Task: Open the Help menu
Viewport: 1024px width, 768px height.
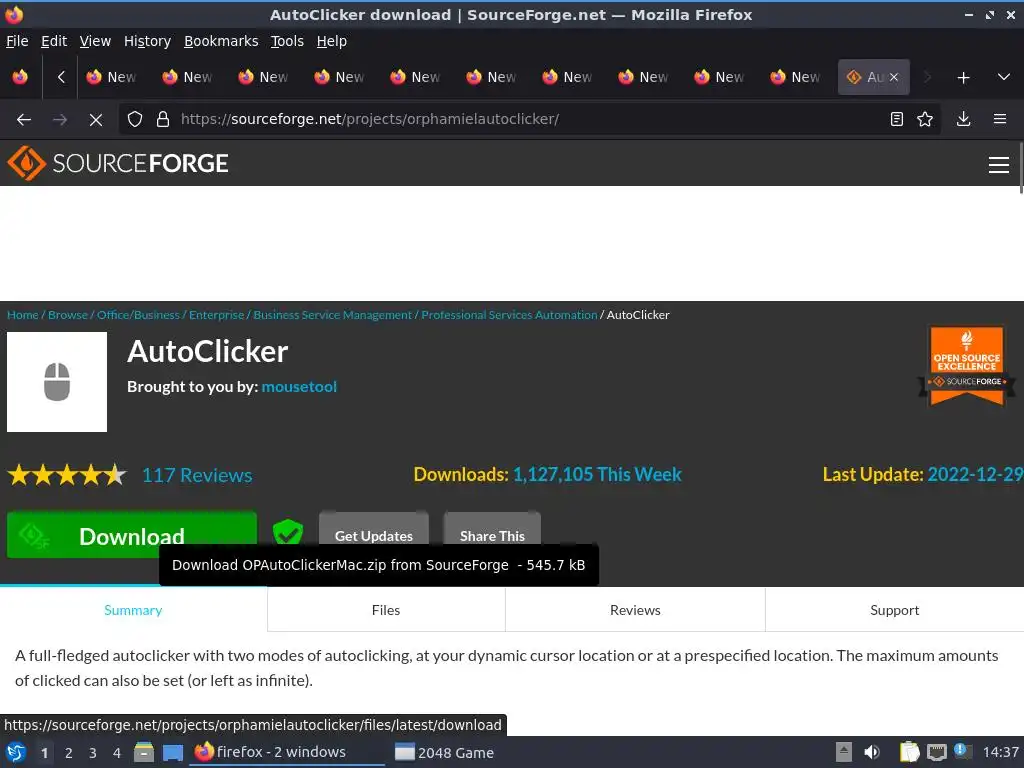Action: (x=331, y=41)
